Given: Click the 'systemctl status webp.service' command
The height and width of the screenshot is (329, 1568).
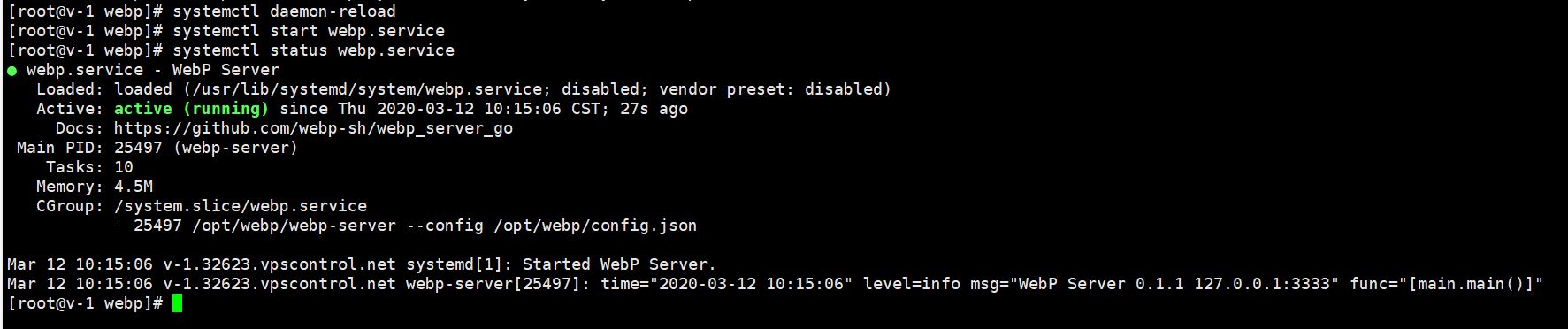Looking at the screenshot, I should click(313, 50).
